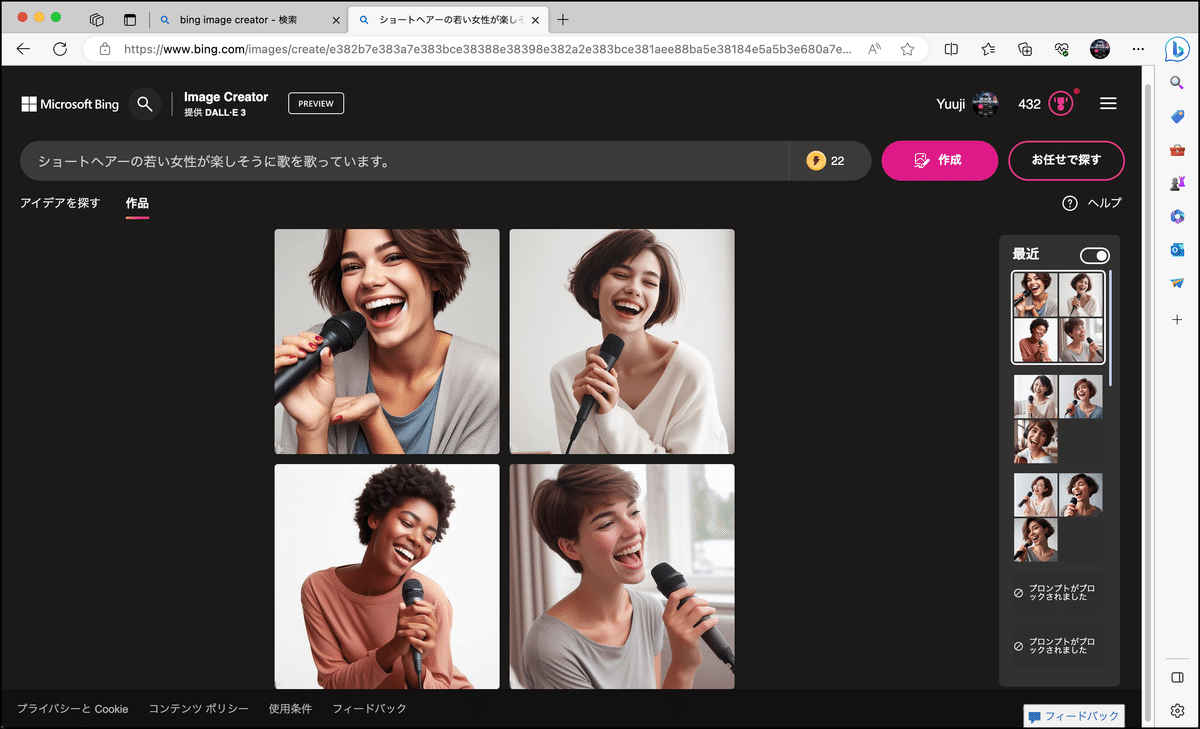Open the favorites list icon
The image size is (1200, 729).
pyautogui.click(x=988, y=49)
